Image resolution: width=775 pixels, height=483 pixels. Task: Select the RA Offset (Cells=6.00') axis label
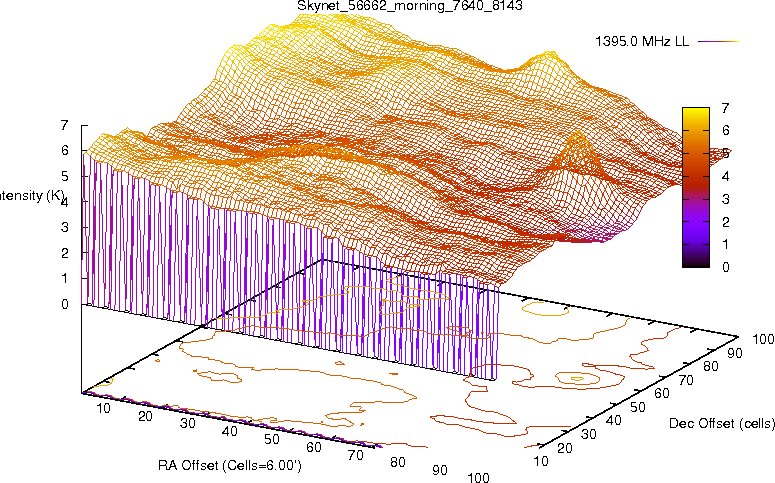(230, 465)
